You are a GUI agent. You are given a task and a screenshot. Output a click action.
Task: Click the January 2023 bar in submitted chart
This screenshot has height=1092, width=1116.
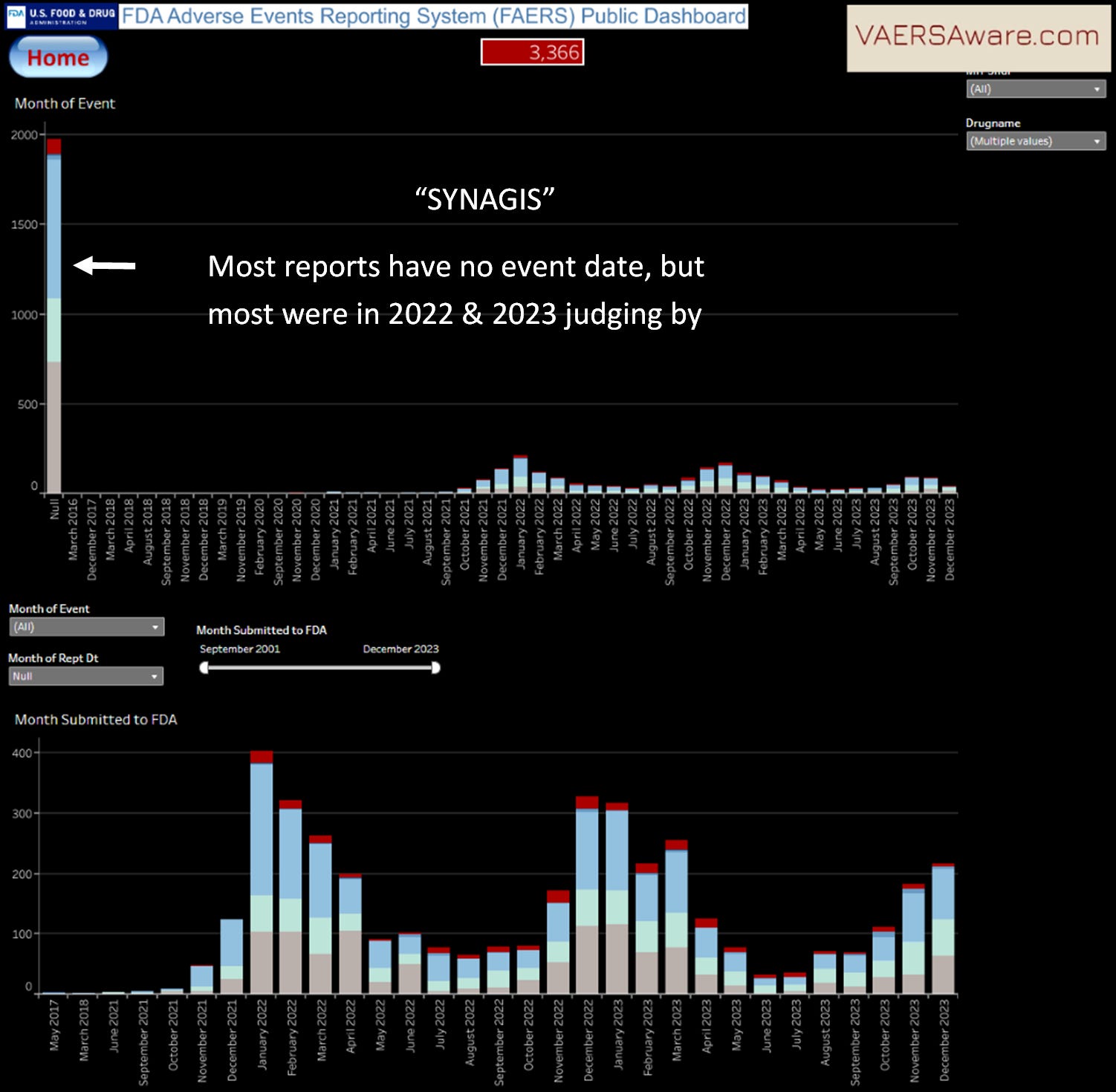[x=617, y=898]
